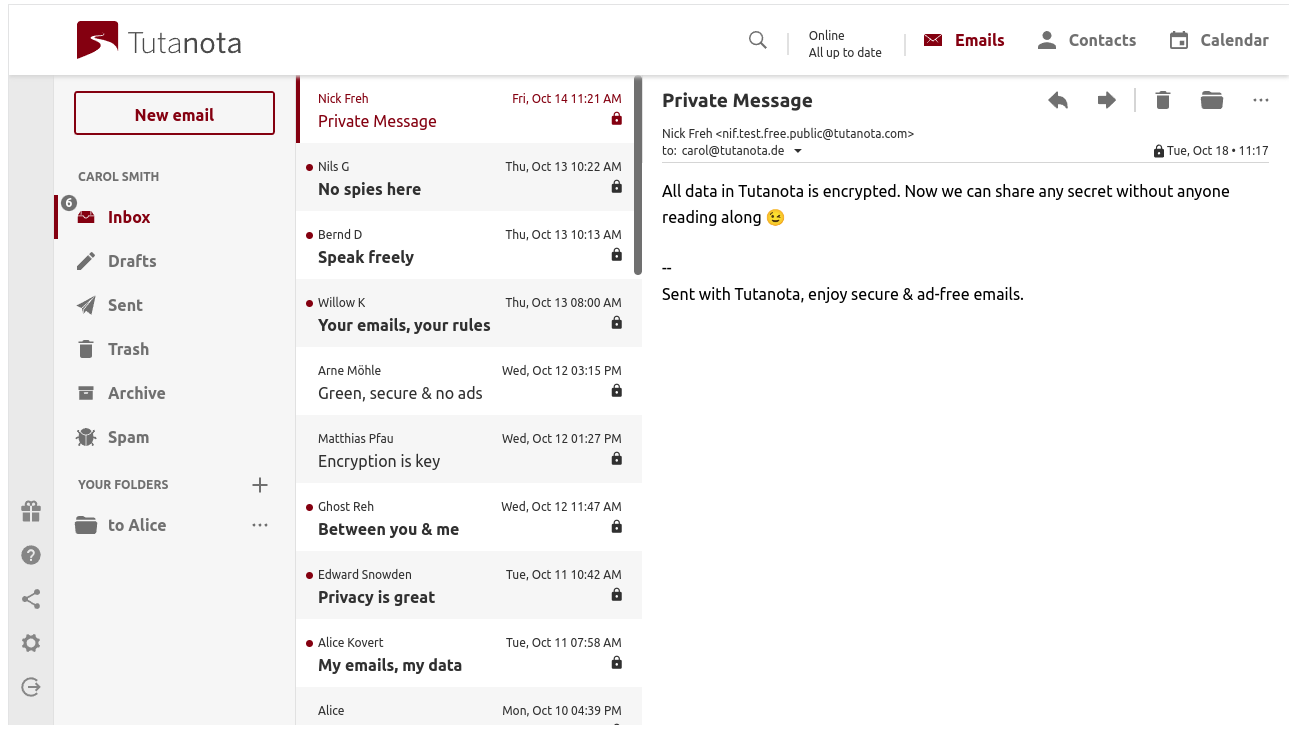
Task: Open the help question mark icon
Action: pyautogui.click(x=31, y=555)
